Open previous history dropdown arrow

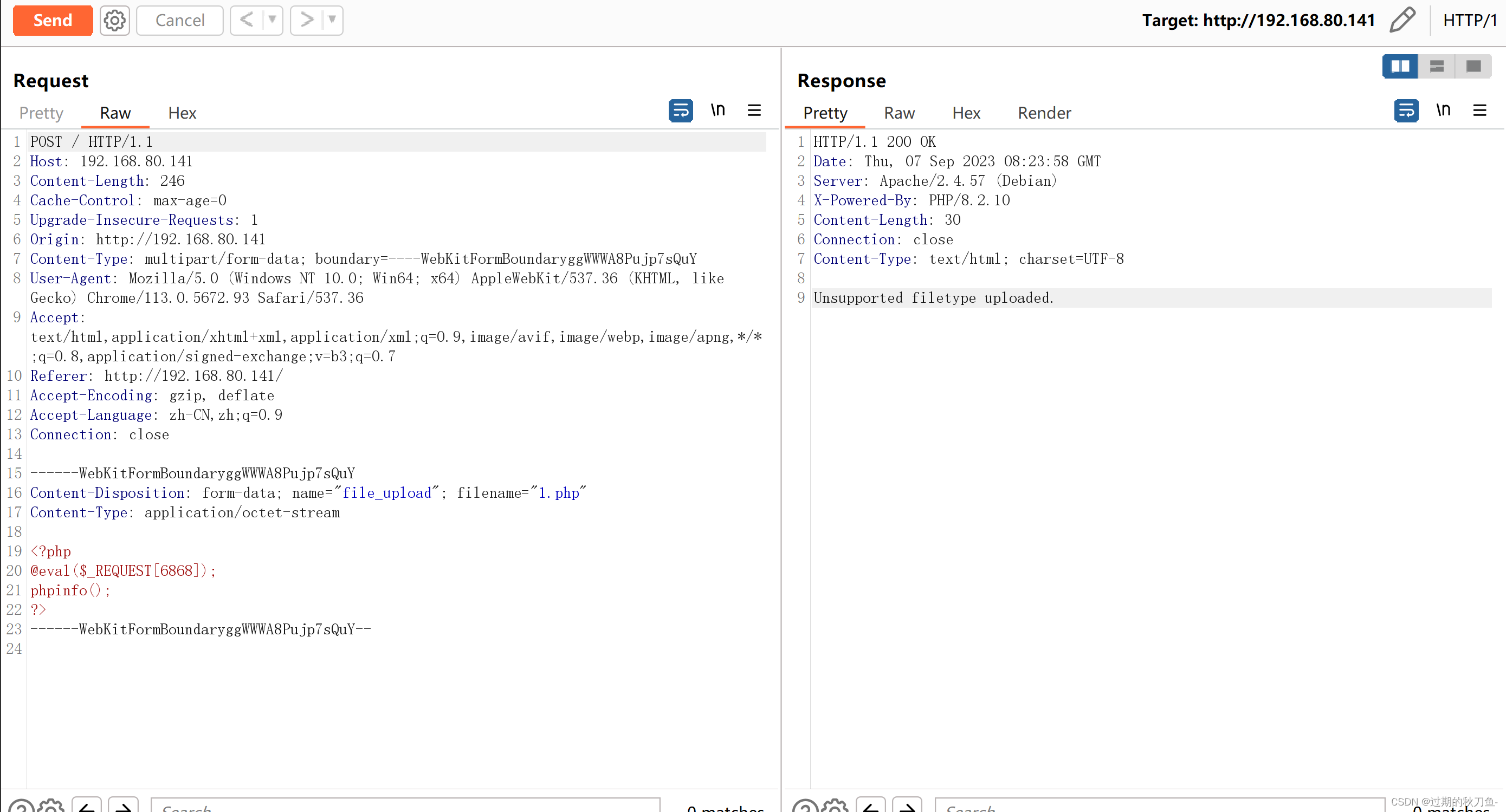click(273, 21)
